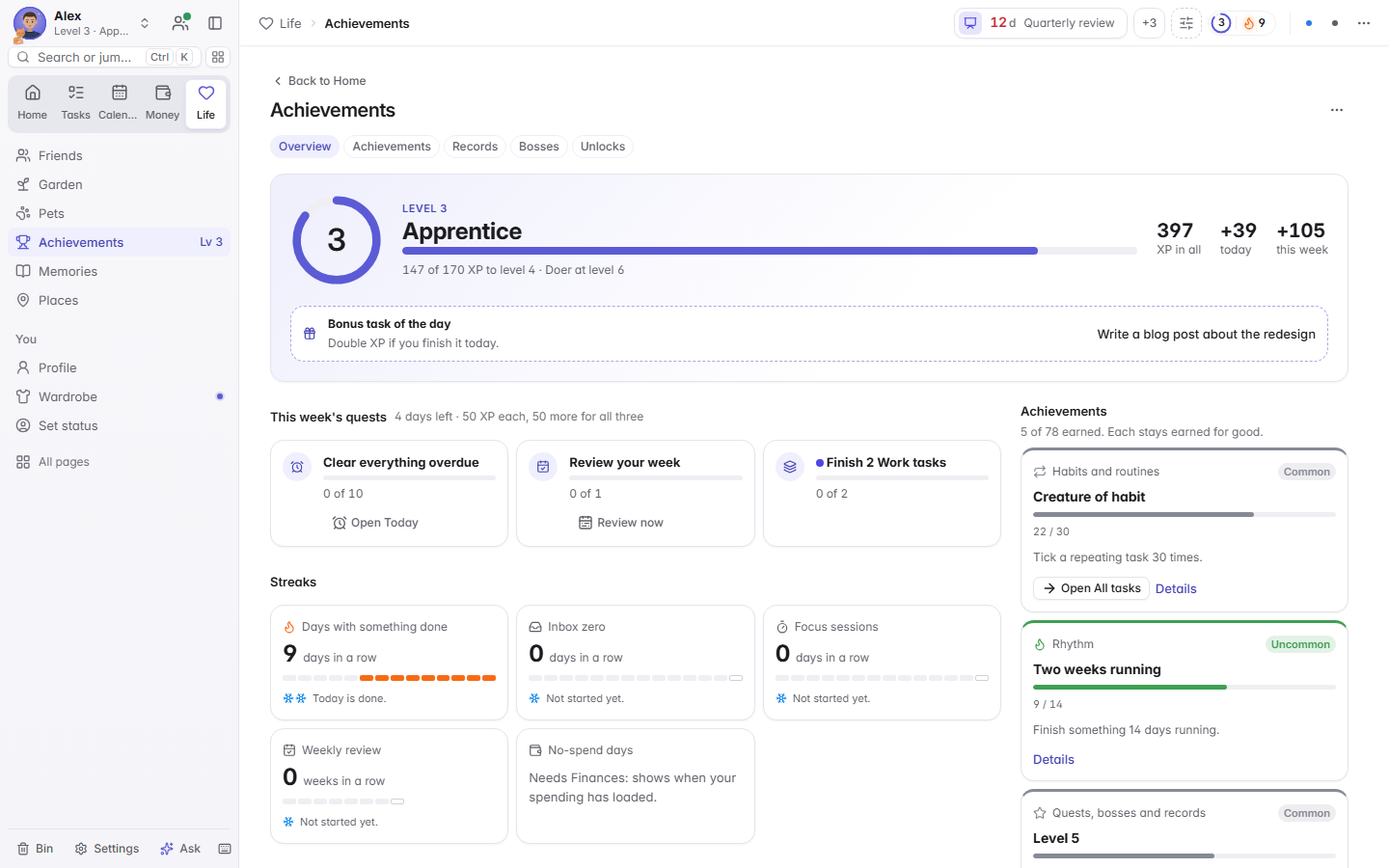Open the display tweaks sliders icon

coord(1186,23)
